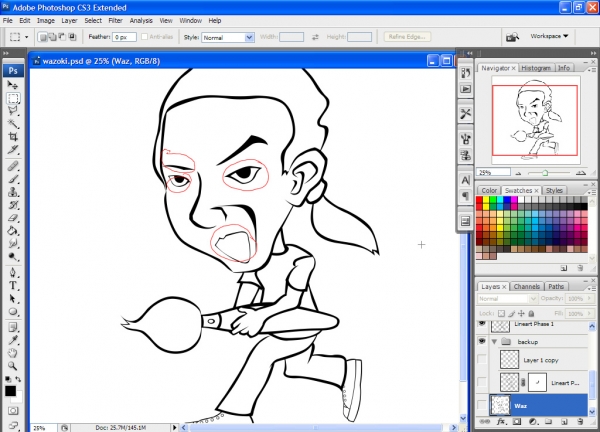Screen dimensions: 600x432
Task: Choose Subtract from selection mode
Action: (x=62, y=37)
